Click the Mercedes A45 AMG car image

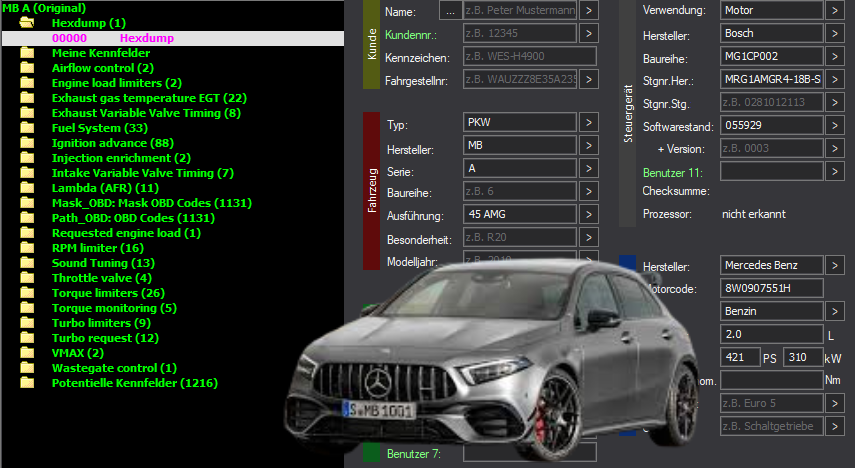tap(491, 360)
